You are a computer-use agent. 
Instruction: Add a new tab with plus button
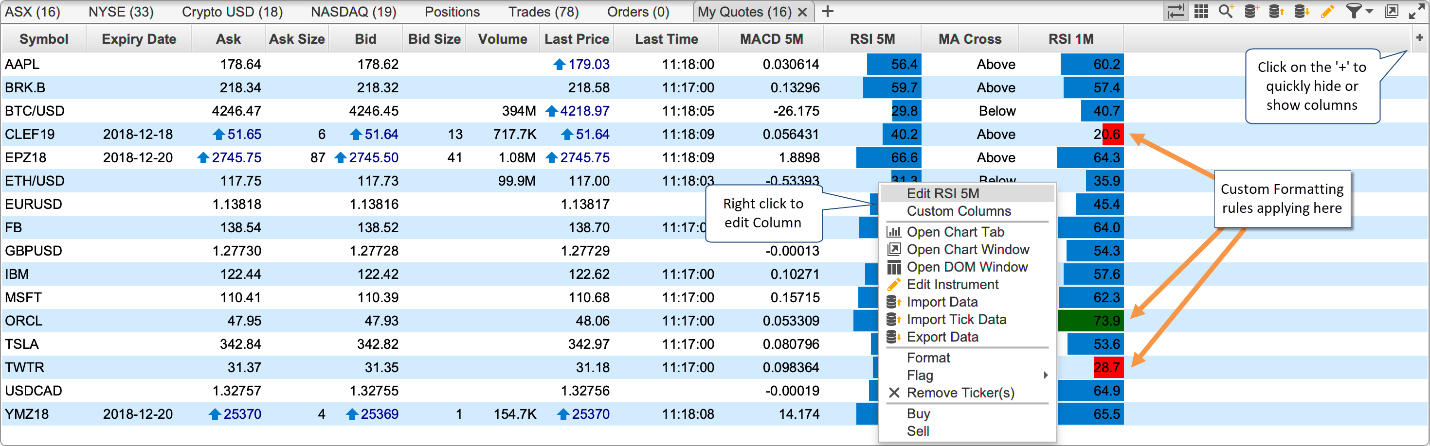tap(827, 12)
